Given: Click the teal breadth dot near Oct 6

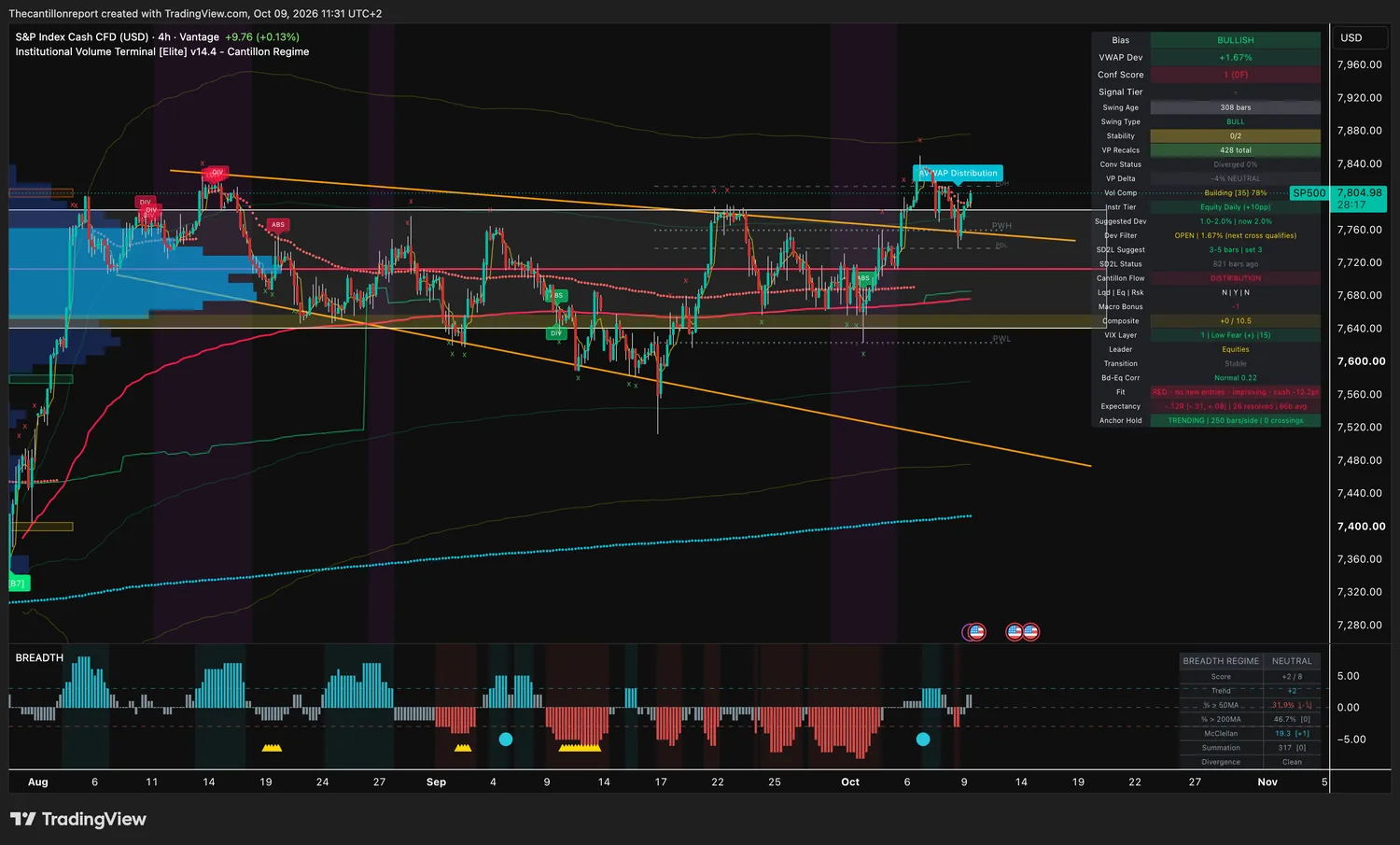Looking at the screenshot, I should (923, 739).
